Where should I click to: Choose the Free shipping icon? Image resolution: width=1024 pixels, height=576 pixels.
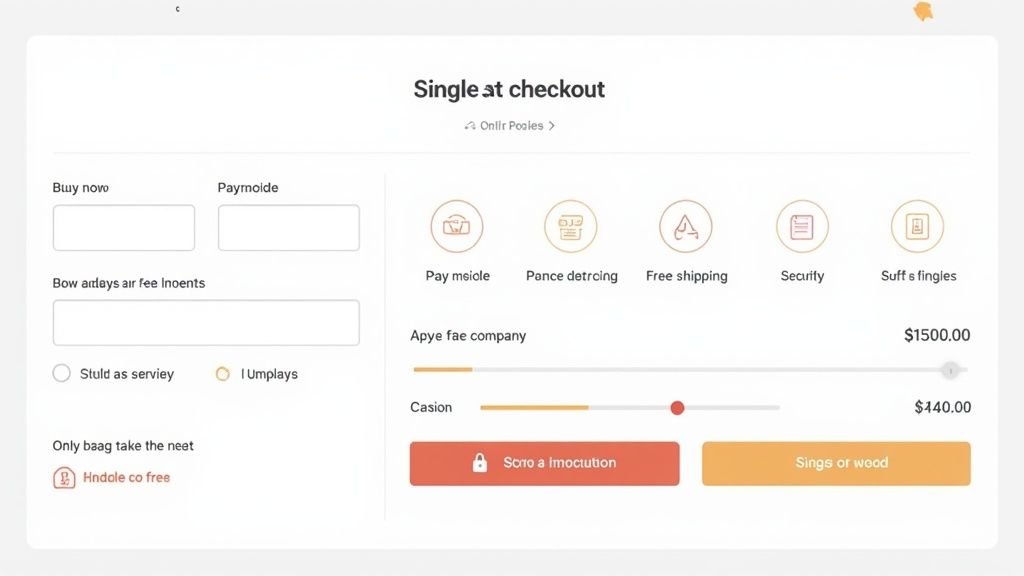tap(686, 226)
